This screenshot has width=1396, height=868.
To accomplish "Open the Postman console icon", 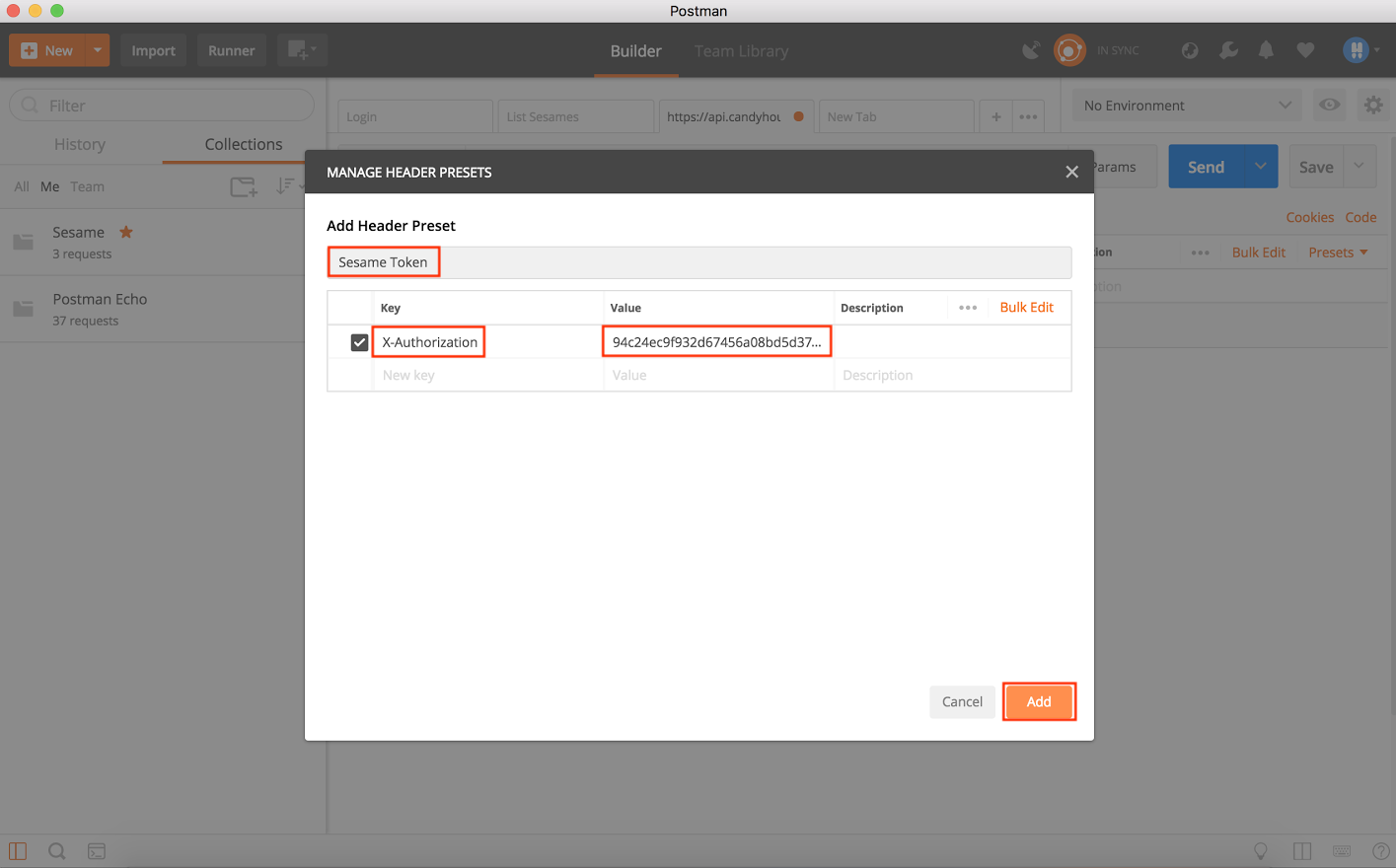I will point(97,851).
